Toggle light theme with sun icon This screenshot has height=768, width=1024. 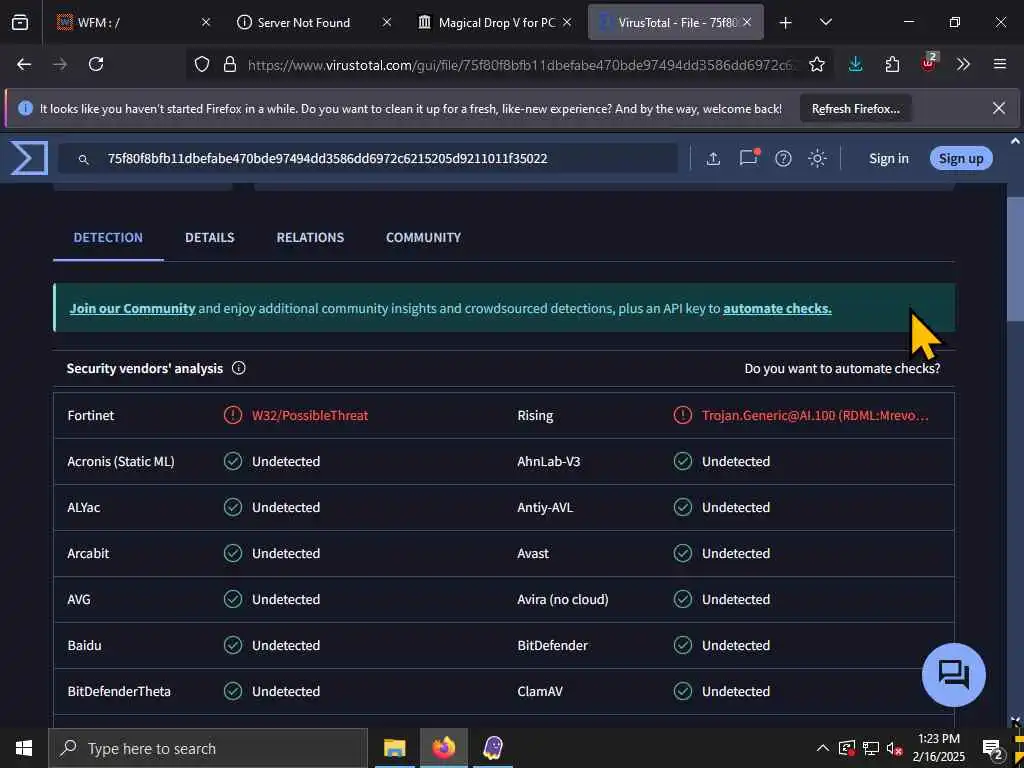point(817,159)
